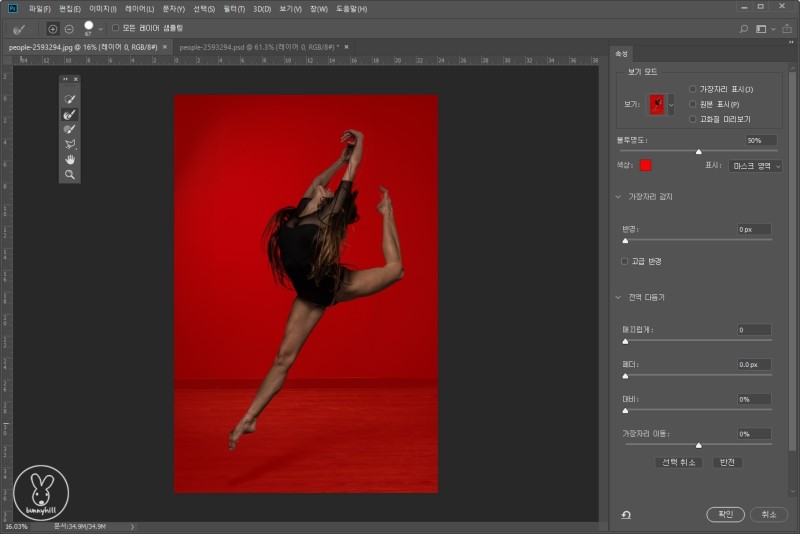Image resolution: width=800 pixels, height=534 pixels.
Task: Select the Refine Edge Brush tool
Action: coord(70,115)
